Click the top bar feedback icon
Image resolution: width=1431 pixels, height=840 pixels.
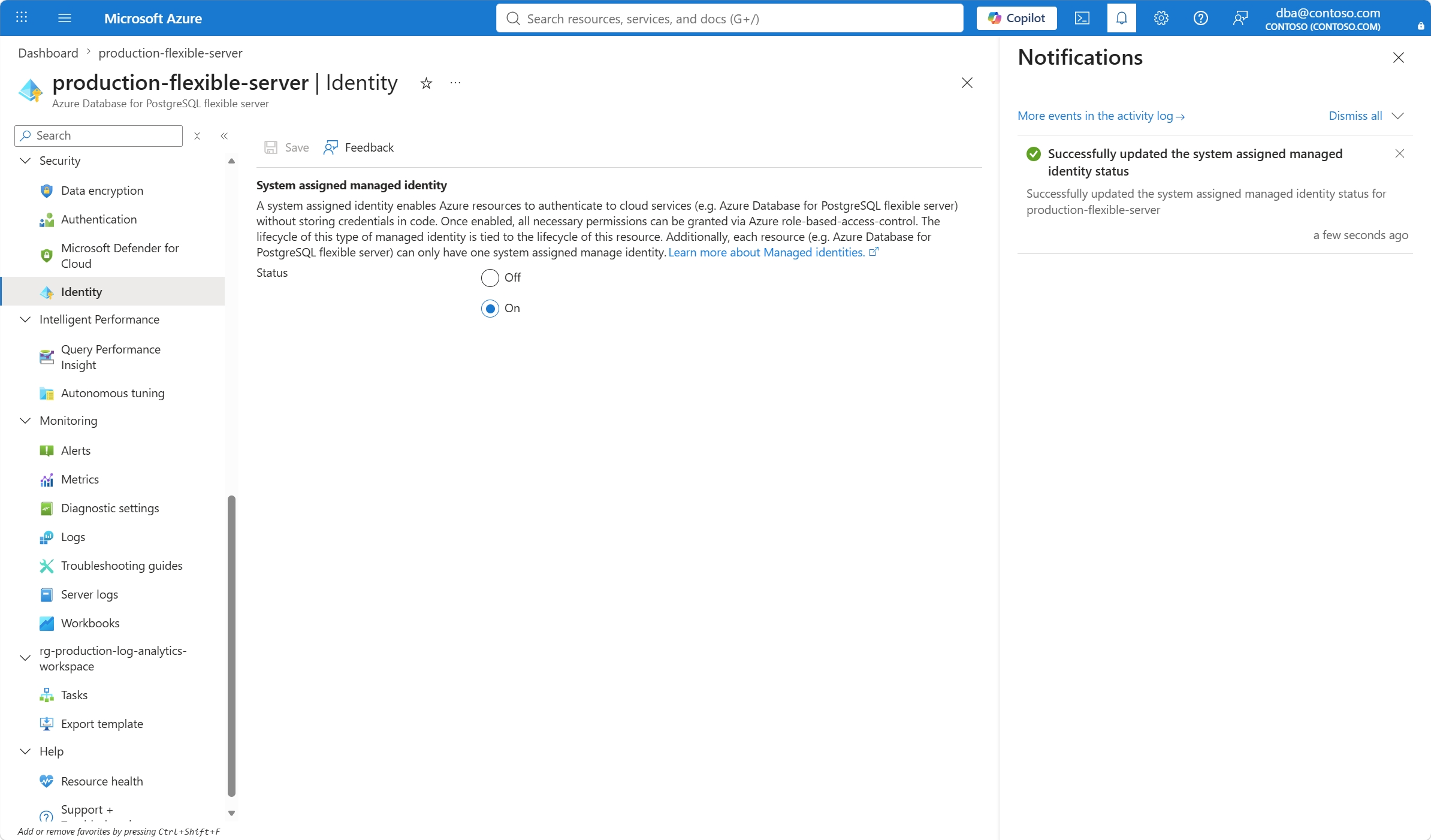point(1240,18)
